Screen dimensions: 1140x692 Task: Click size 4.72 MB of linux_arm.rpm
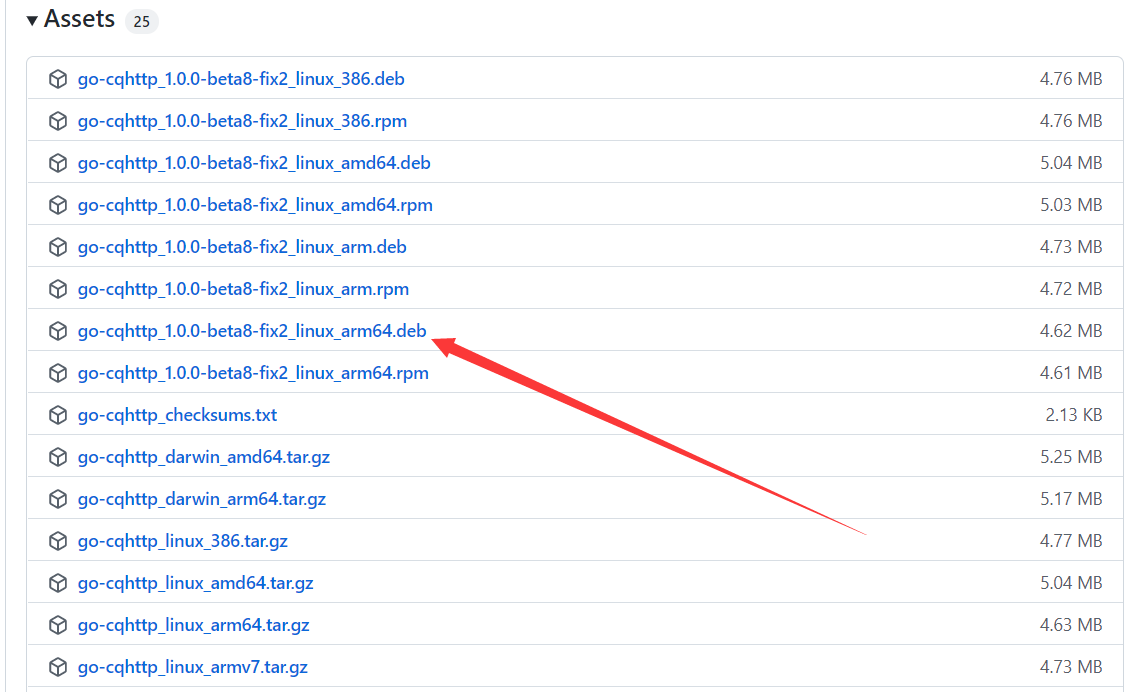(x=1071, y=289)
